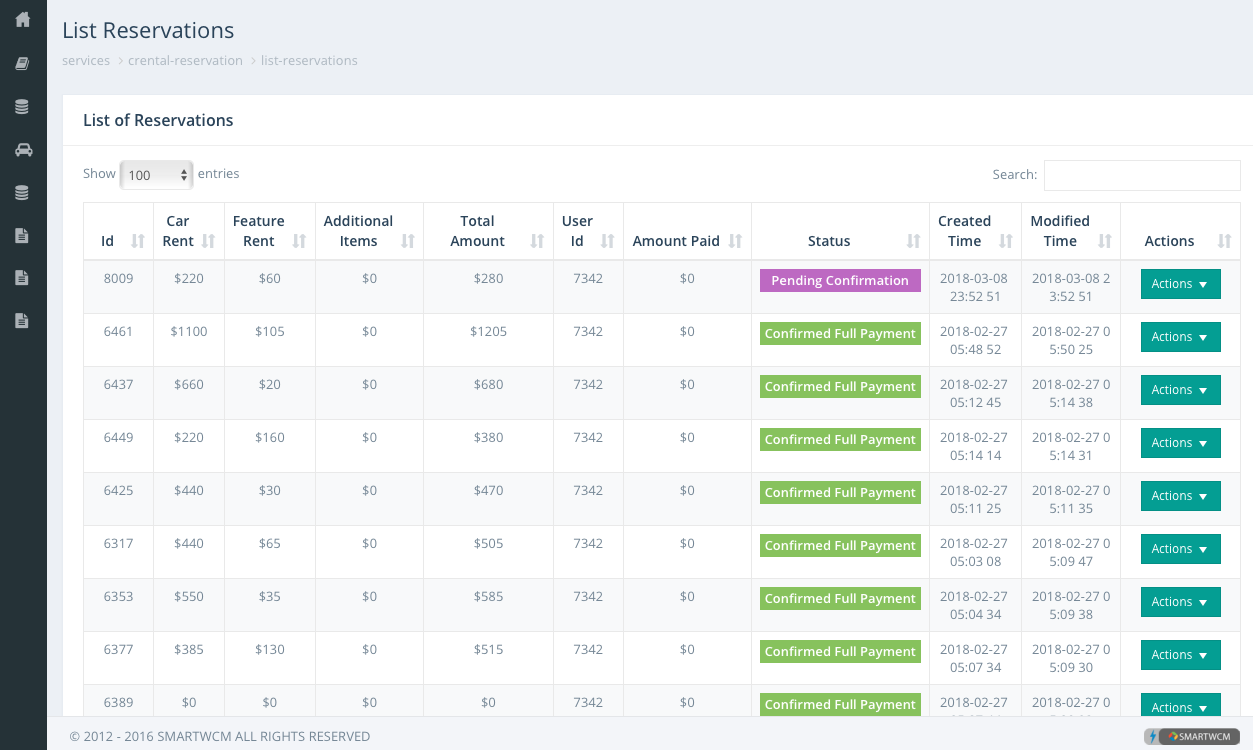The width and height of the screenshot is (1253, 750).
Task: Open Actions dropdown for reservation 6425
Action: [x=1180, y=496]
